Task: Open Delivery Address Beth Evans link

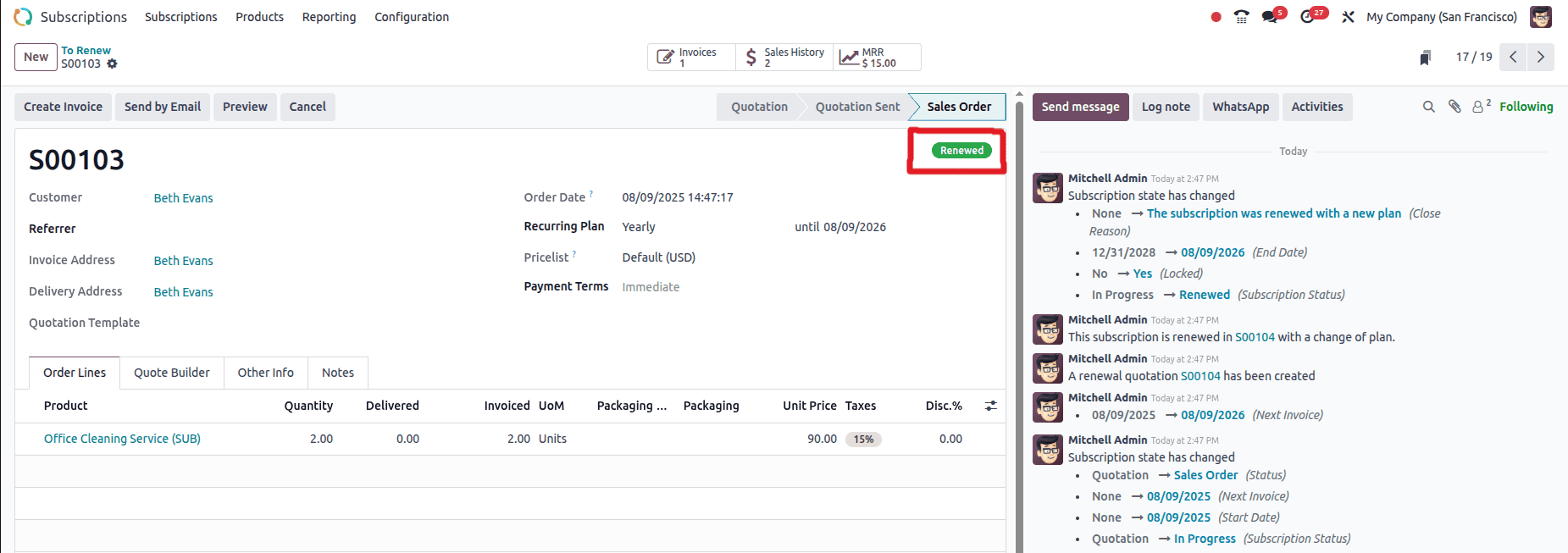Action: (x=183, y=292)
